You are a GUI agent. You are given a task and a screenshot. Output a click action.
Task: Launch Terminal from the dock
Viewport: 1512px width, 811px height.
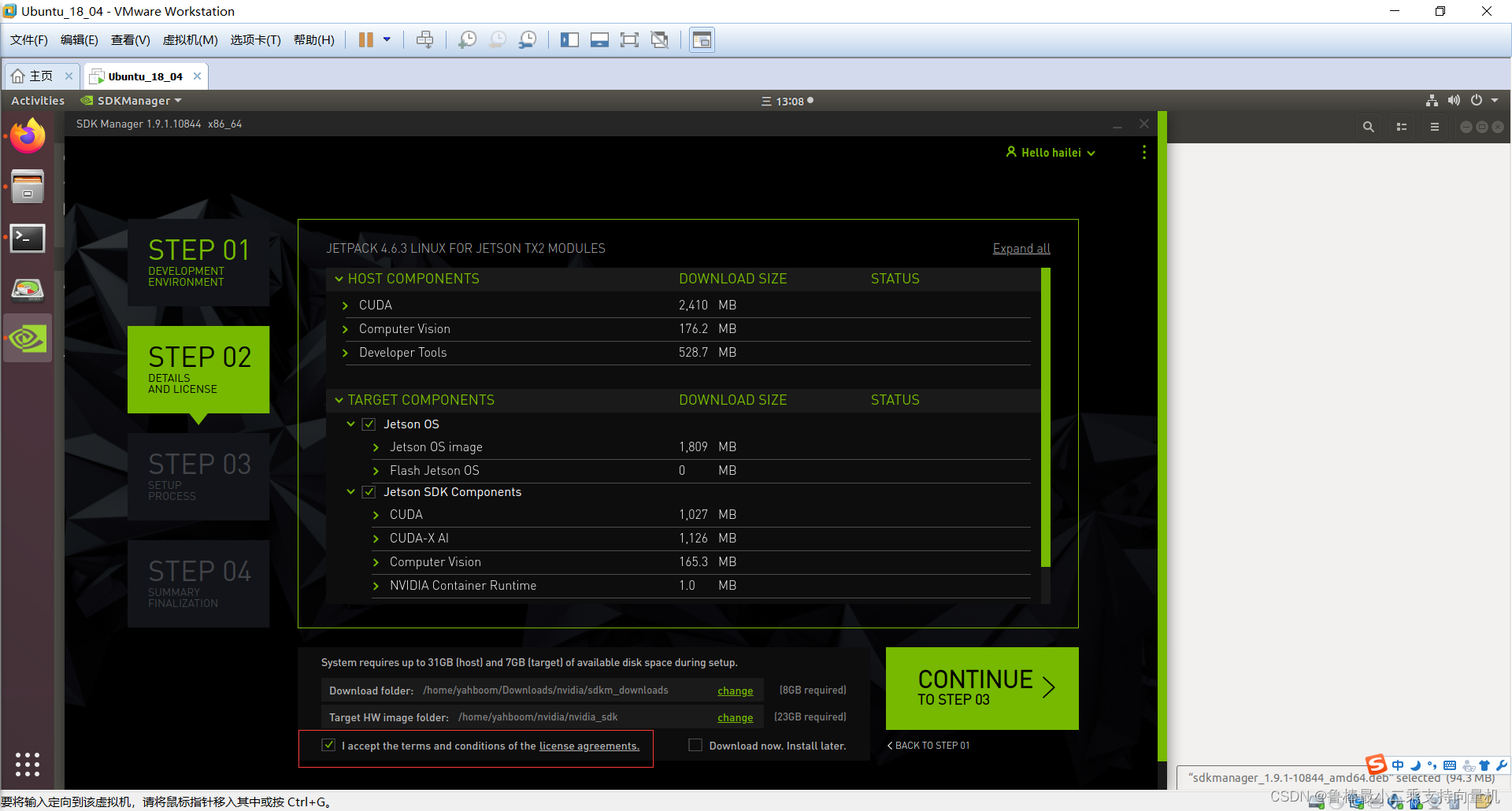tap(28, 238)
